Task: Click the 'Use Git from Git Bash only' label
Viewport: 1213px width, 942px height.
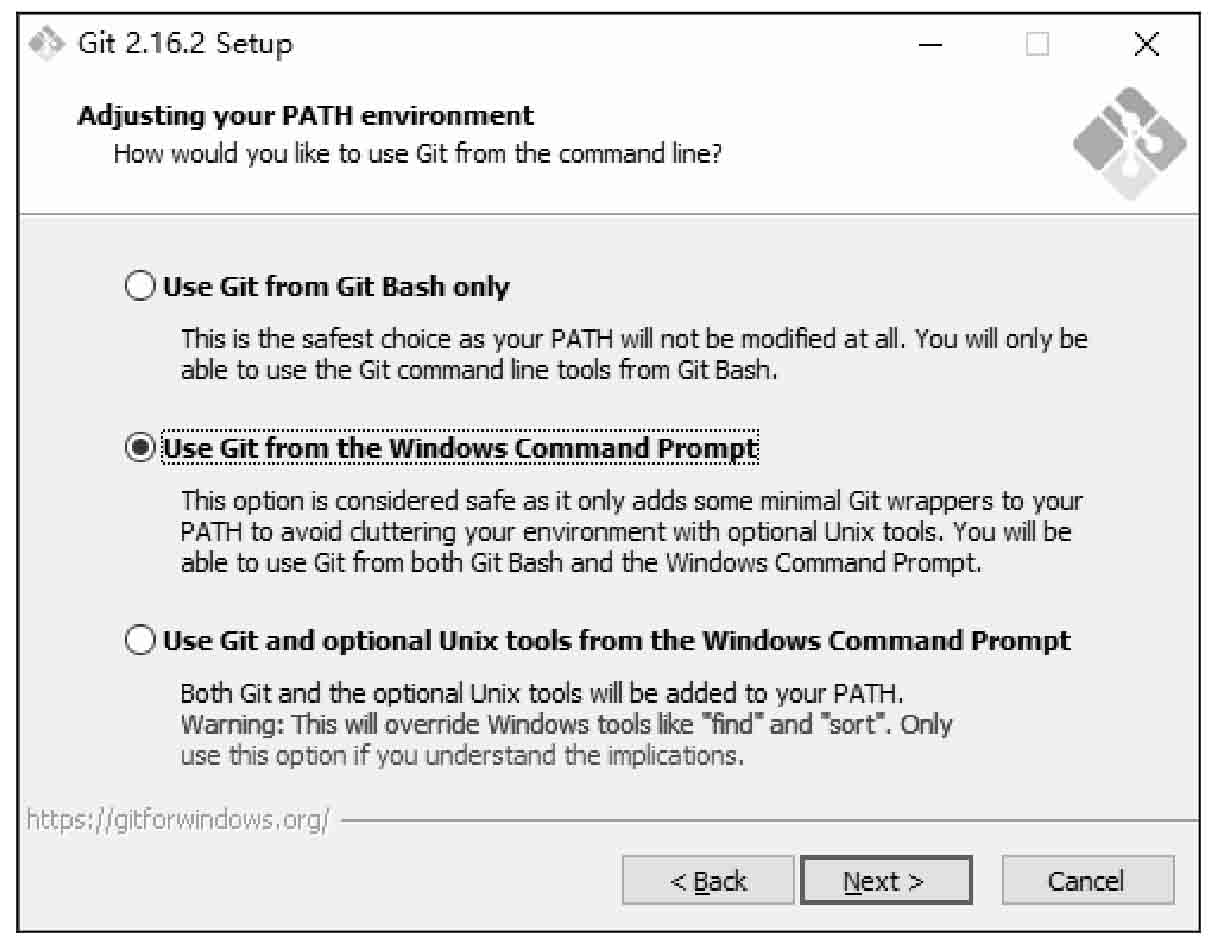Action: [336, 287]
